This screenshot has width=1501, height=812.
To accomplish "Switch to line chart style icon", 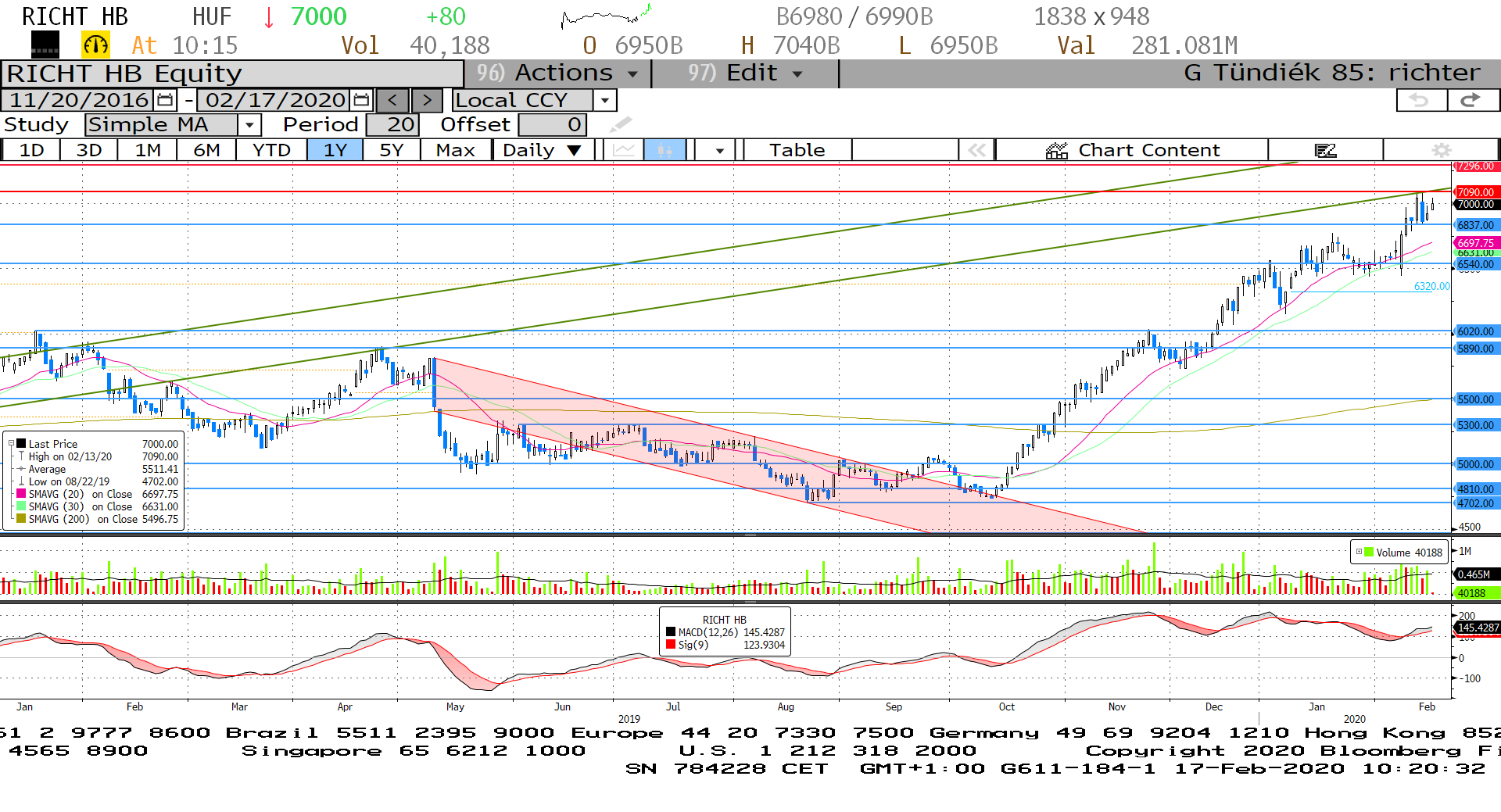I will pos(624,150).
